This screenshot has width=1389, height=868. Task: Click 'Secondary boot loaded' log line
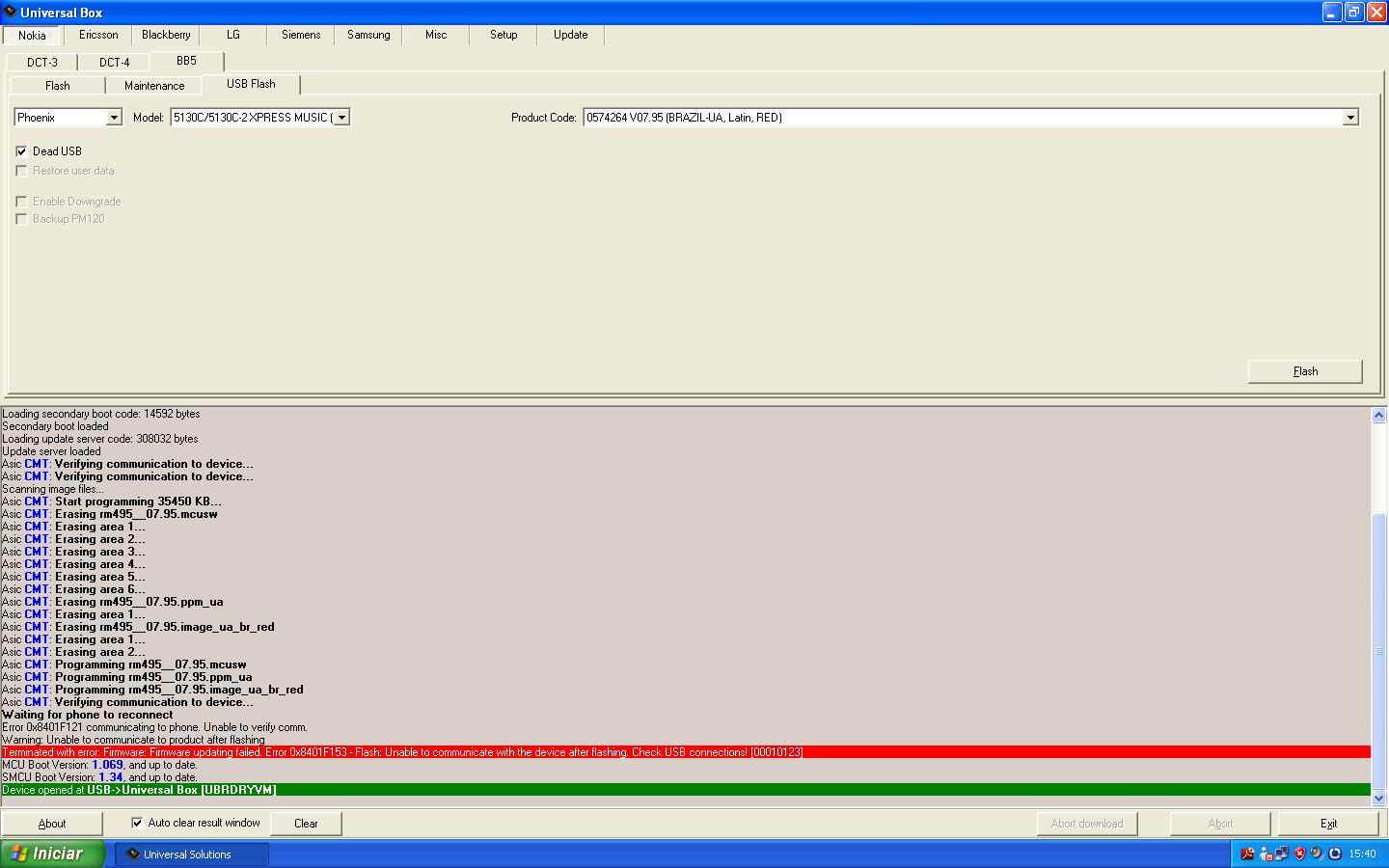point(55,426)
